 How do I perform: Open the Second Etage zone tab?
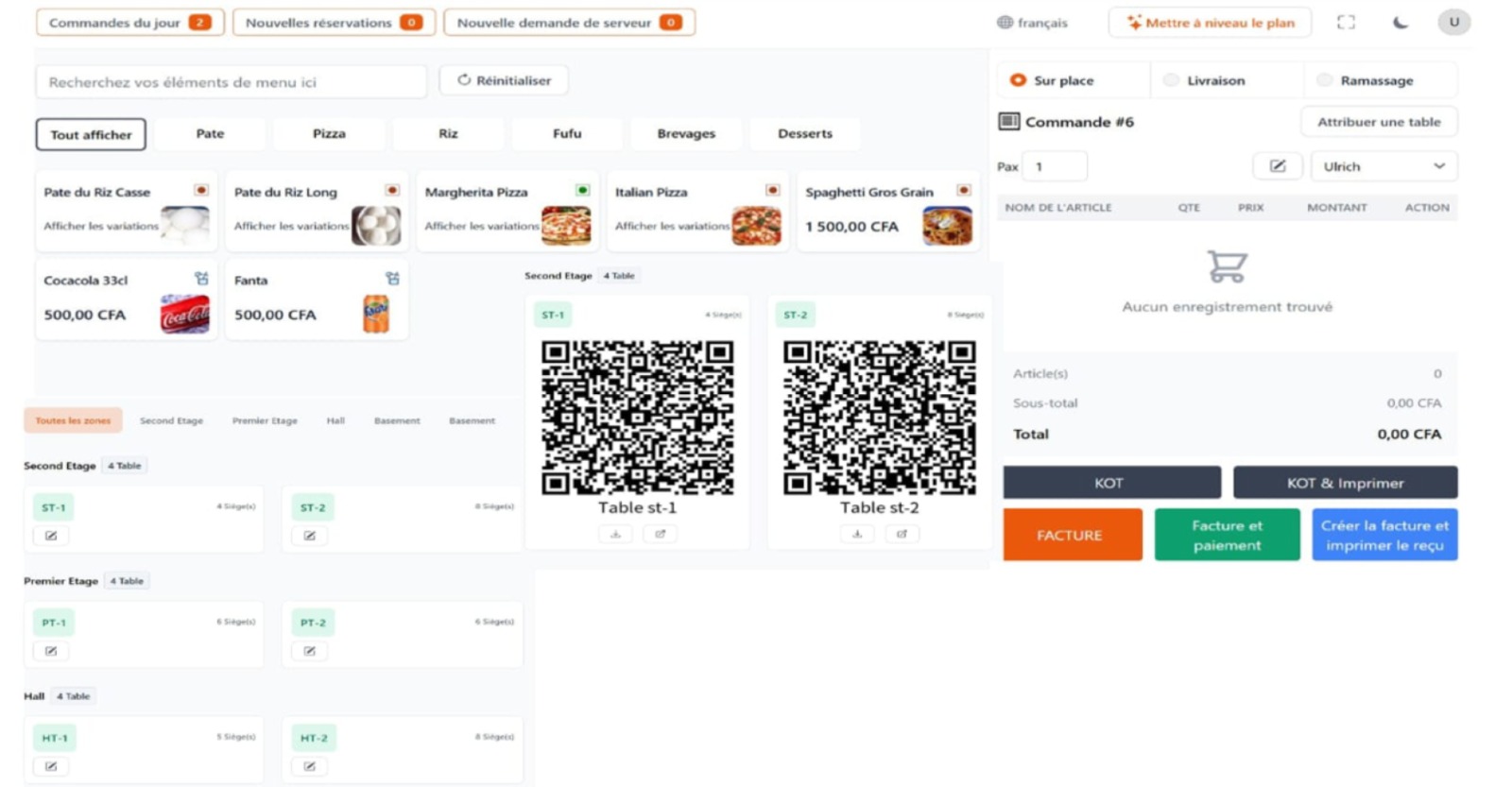[171, 419]
